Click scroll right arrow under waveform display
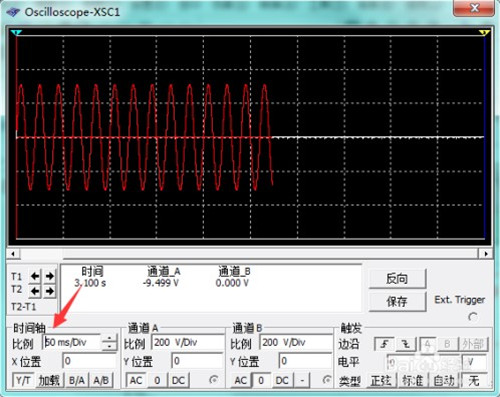Viewport: 500px width, 397px height. point(486,254)
